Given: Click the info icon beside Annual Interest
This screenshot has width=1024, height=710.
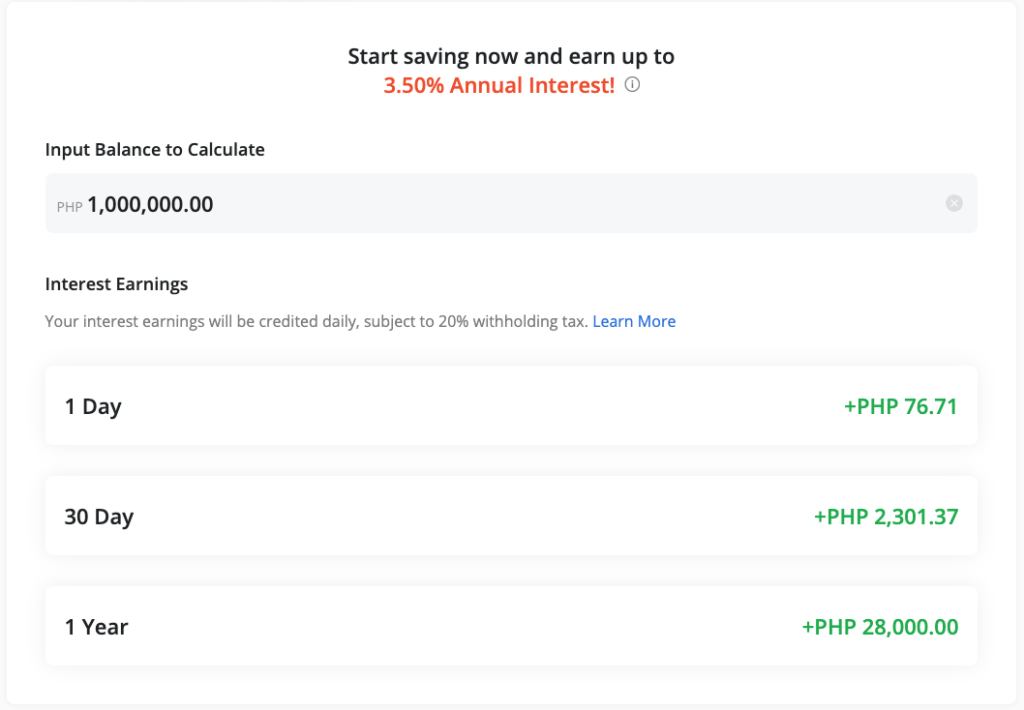Looking at the screenshot, I should pyautogui.click(x=632, y=85).
